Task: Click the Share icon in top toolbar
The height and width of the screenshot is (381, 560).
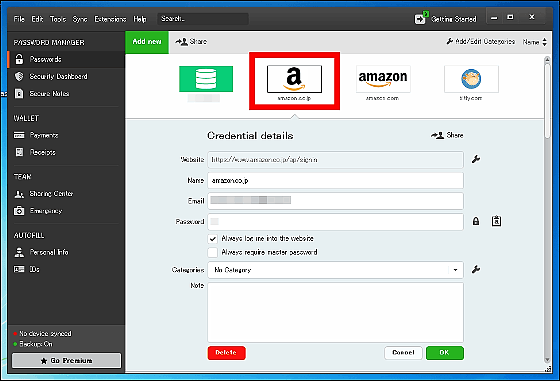Action: [x=181, y=41]
